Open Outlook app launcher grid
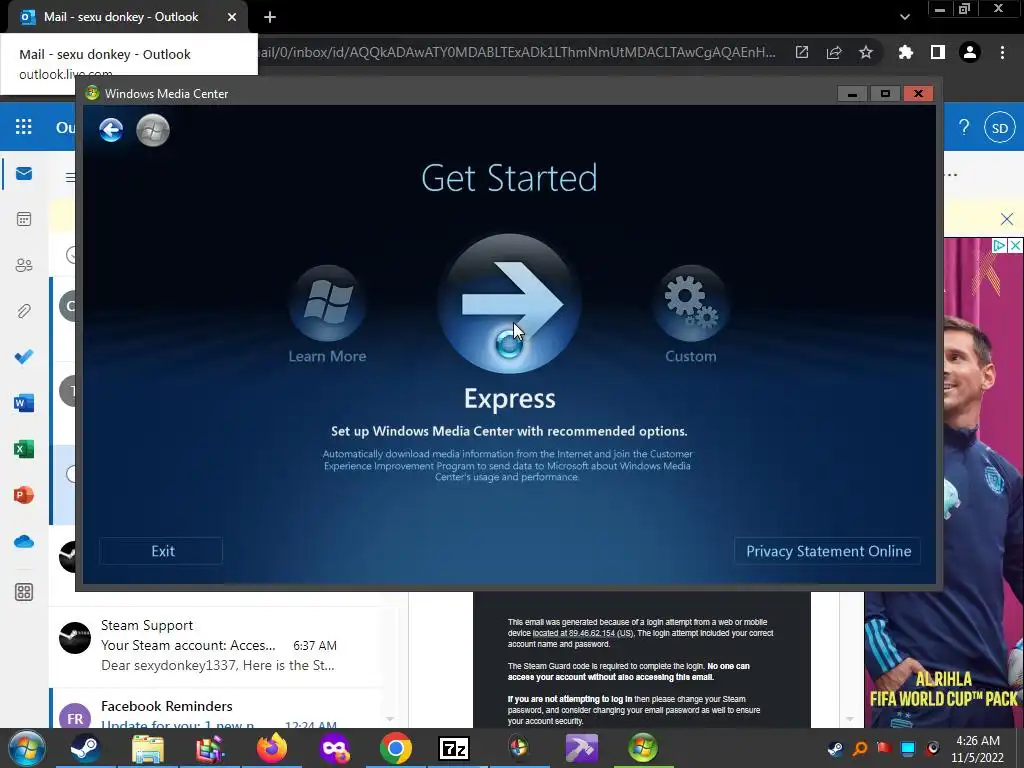 [24, 127]
